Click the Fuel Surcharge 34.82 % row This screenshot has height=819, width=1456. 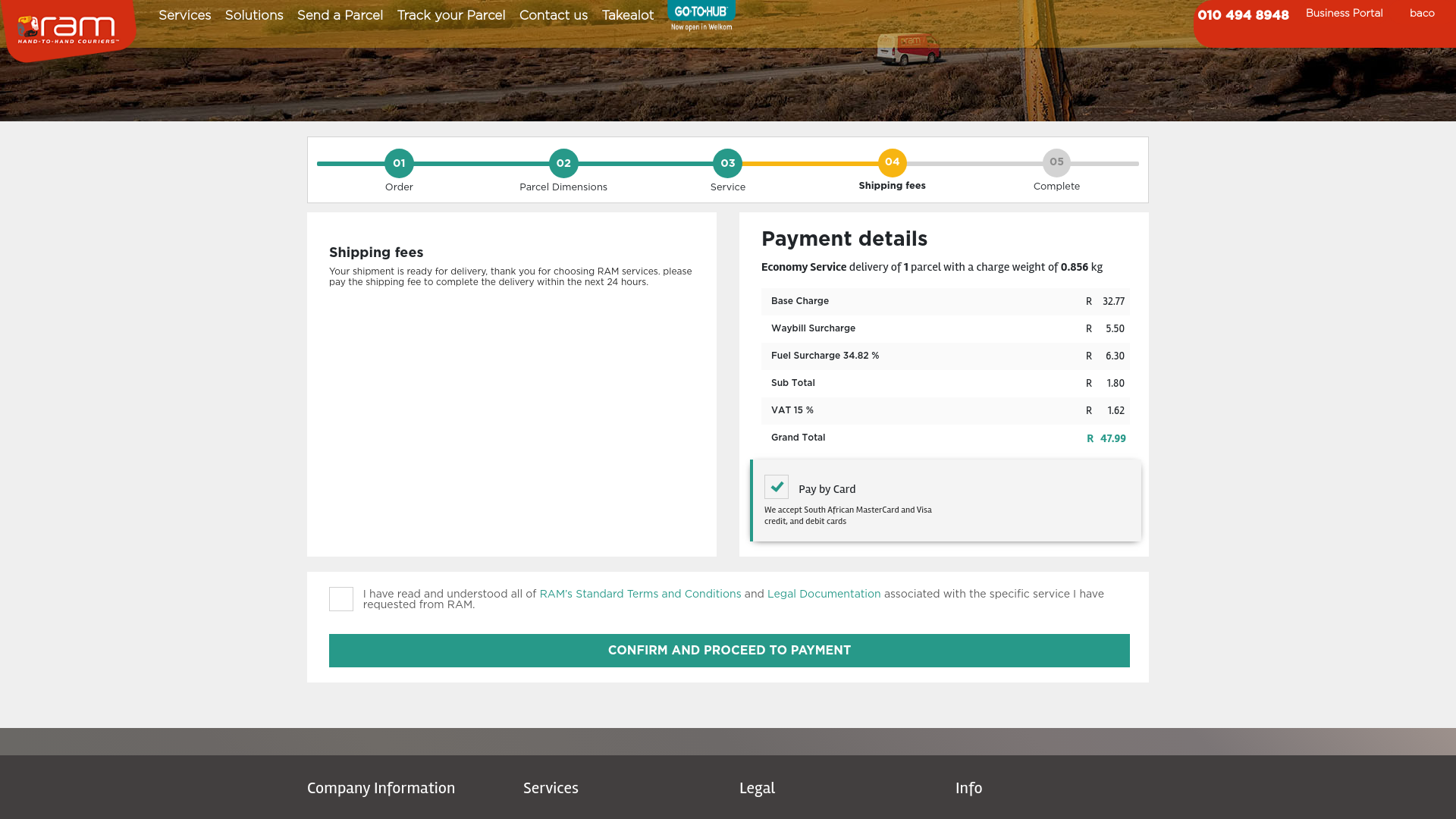coord(946,356)
